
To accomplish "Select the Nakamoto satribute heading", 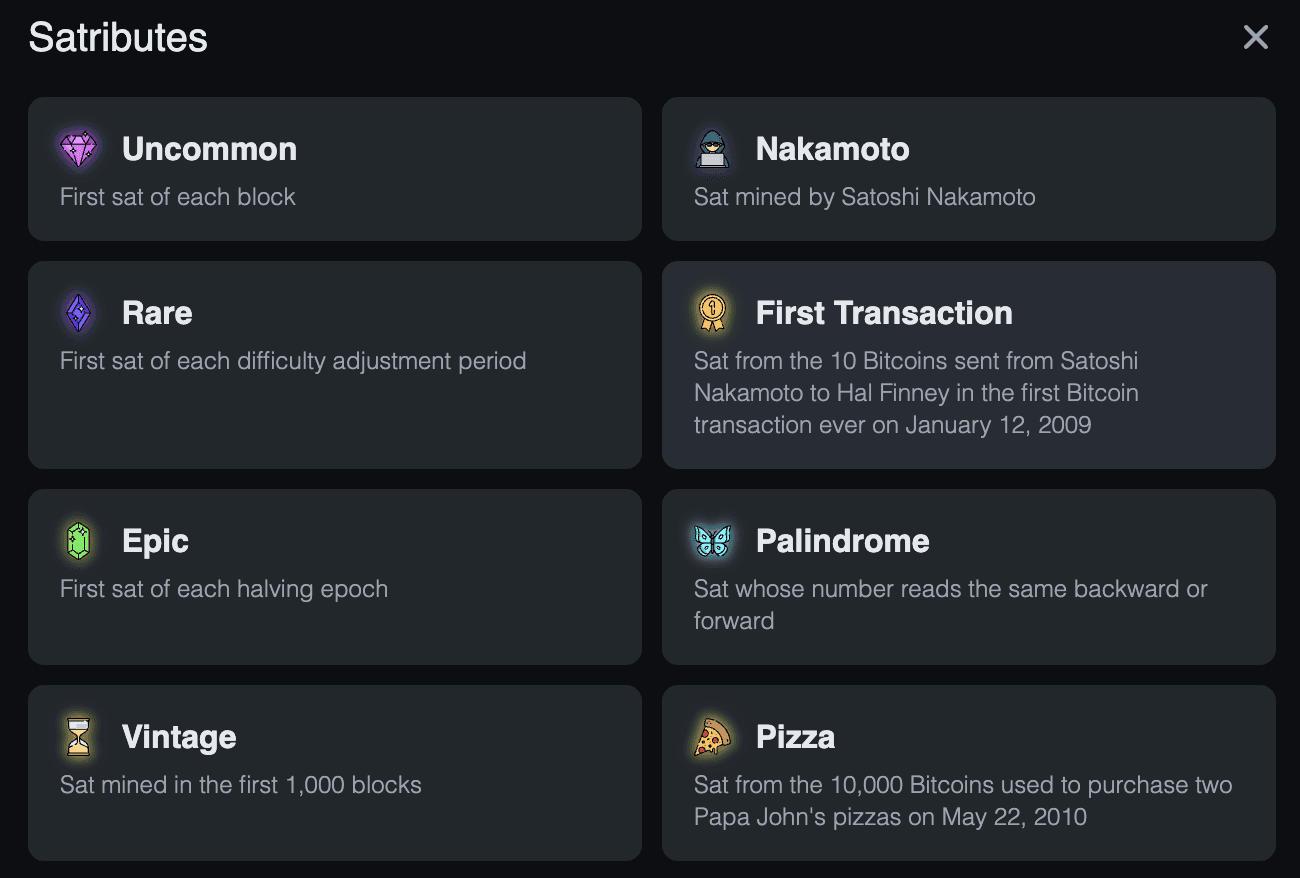I will tap(832, 149).
